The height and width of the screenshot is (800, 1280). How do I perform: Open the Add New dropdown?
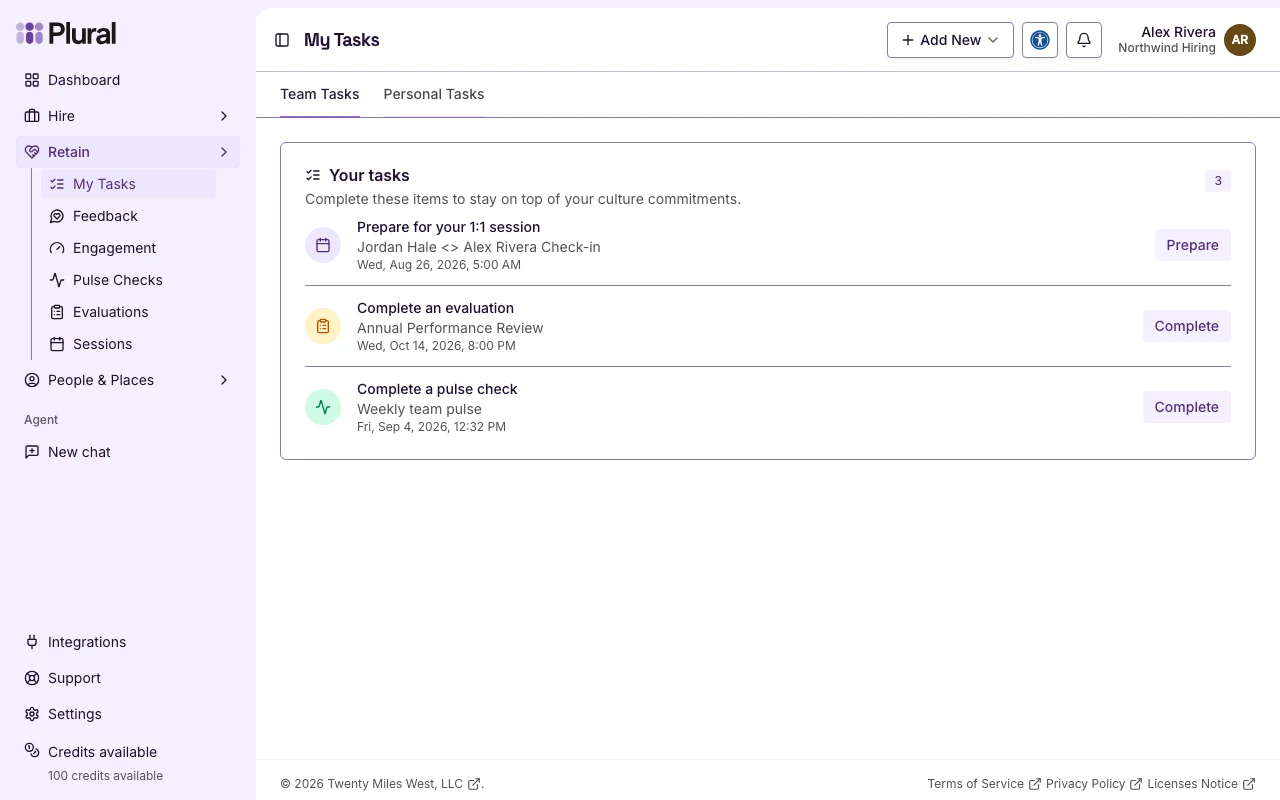point(950,40)
